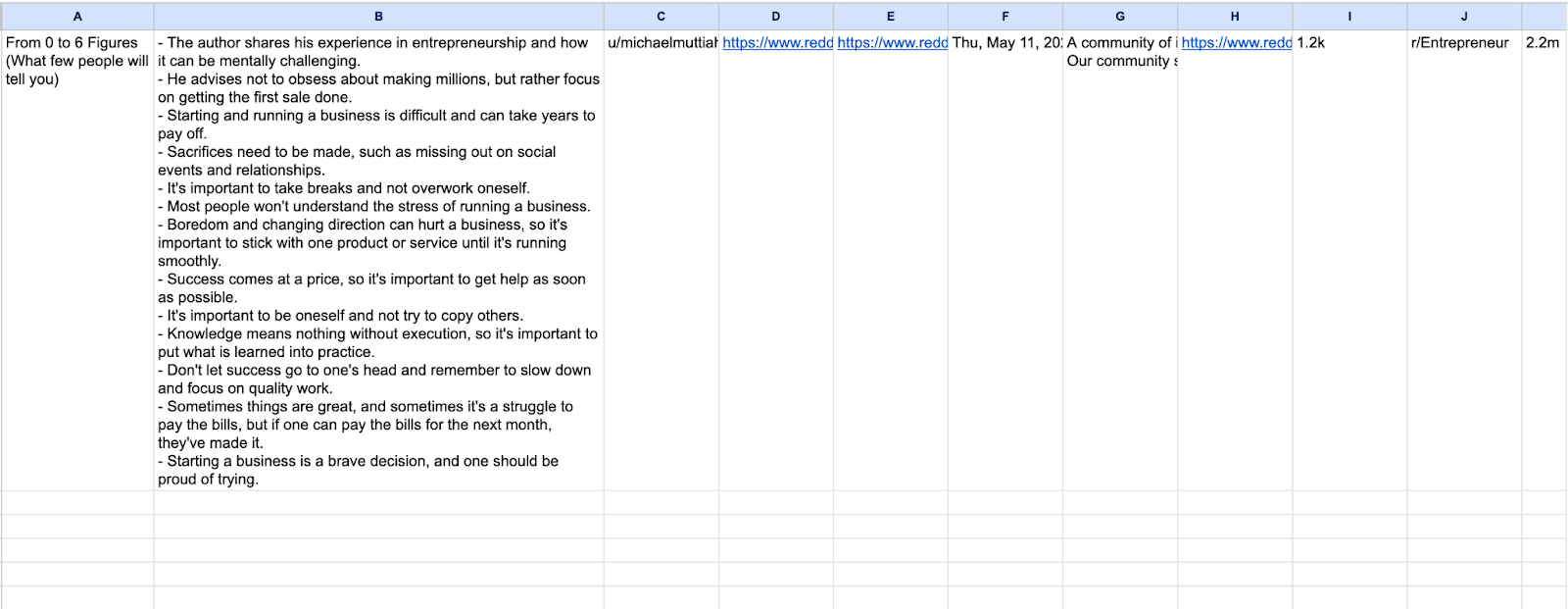Click the cell titled 'From 0 to 6 Figures'
This screenshot has width=1568, height=609.
coord(77,260)
